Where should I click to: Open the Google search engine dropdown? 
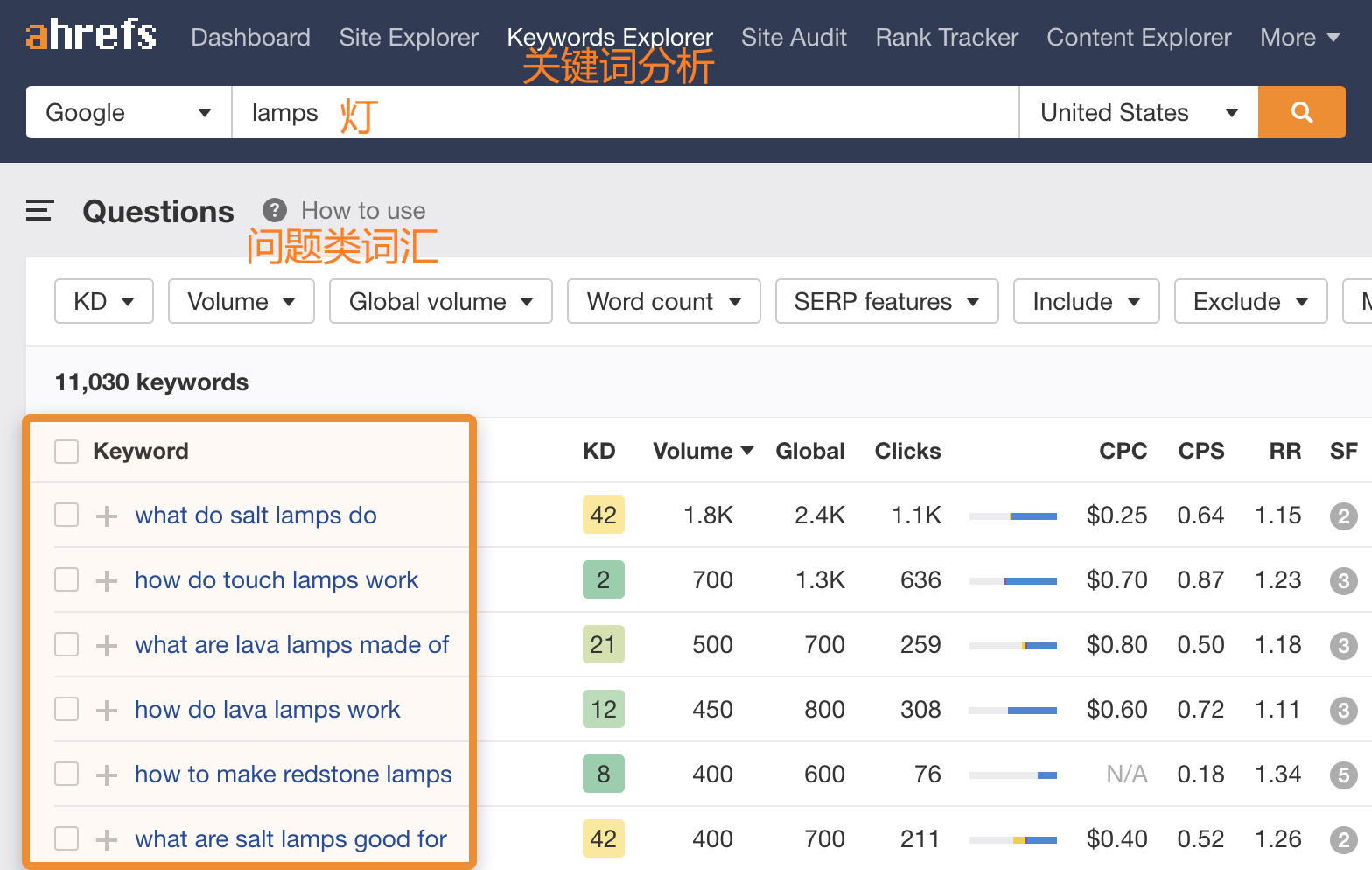[129, 112]
